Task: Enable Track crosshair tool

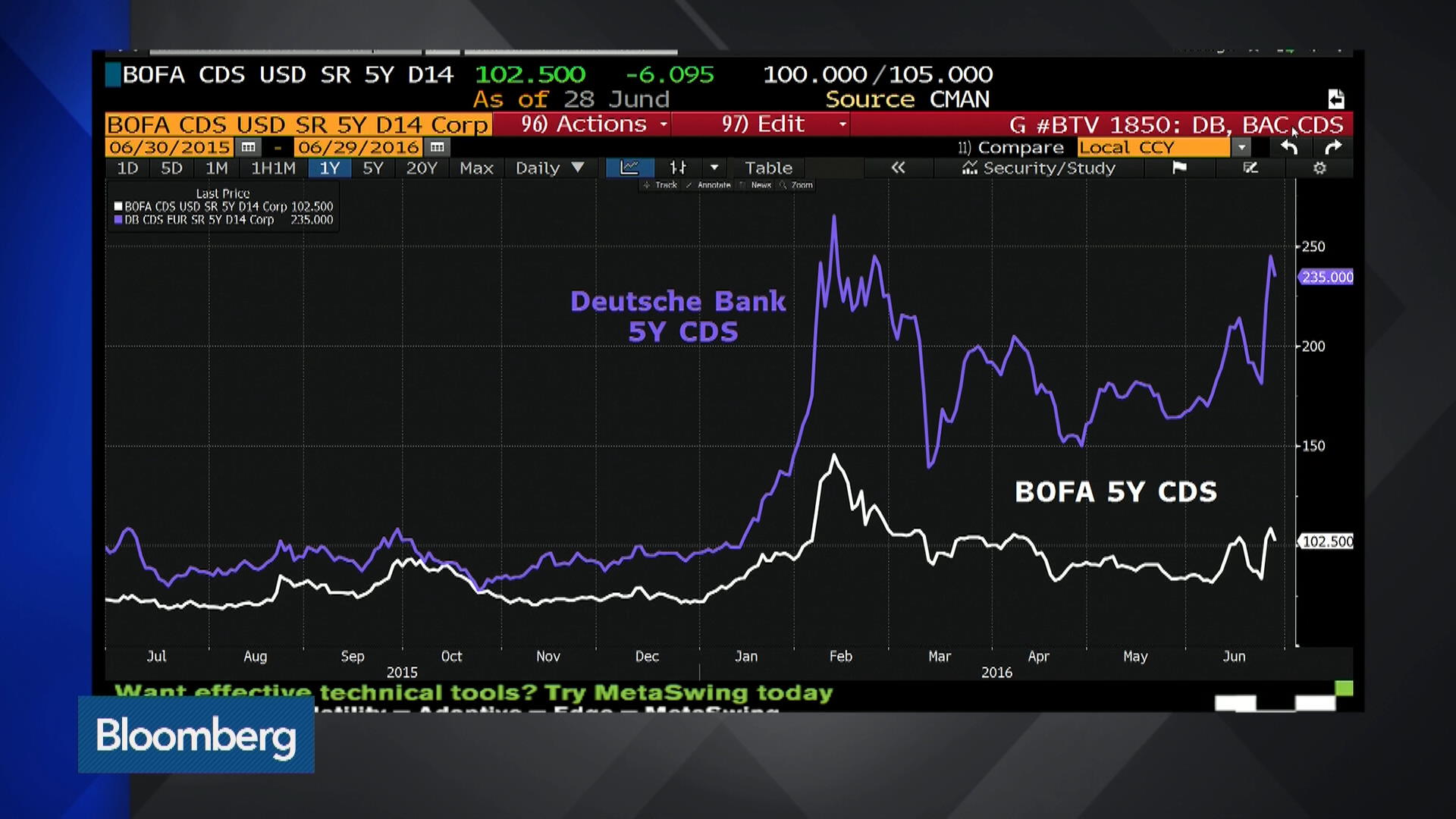Action: coord(660,185)
